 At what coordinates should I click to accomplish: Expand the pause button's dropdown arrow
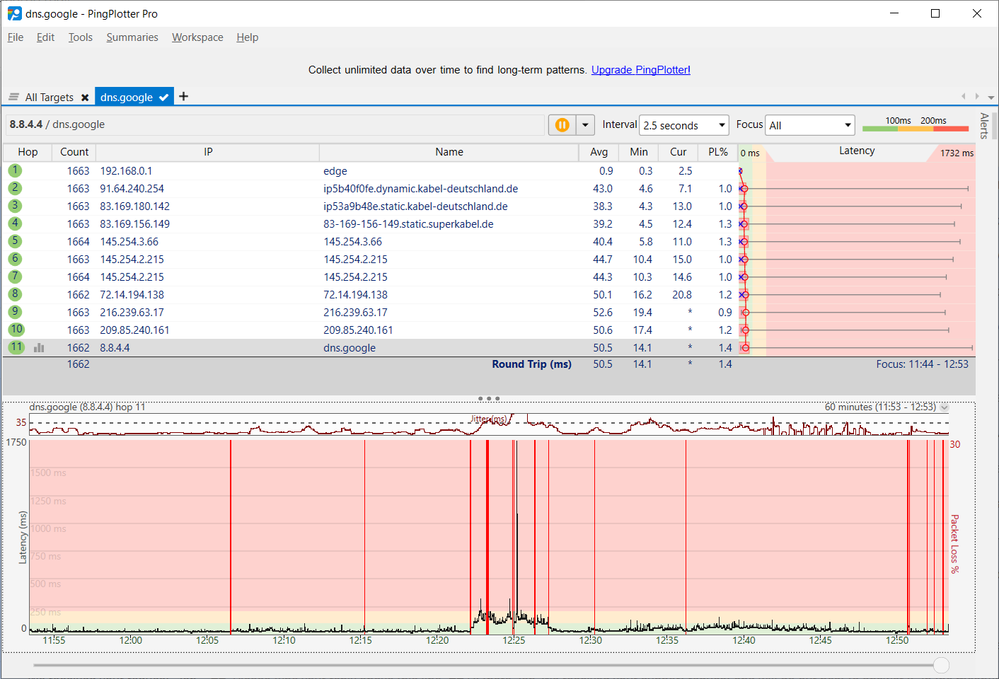click(585, 125)
